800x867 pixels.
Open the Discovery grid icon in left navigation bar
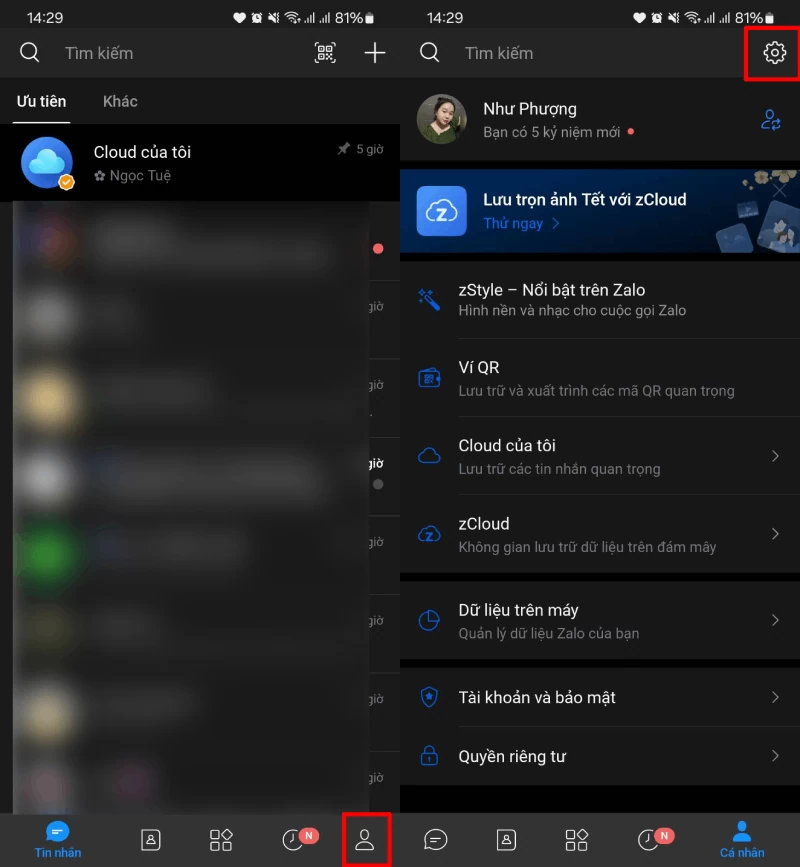click(x=221, y=839)
